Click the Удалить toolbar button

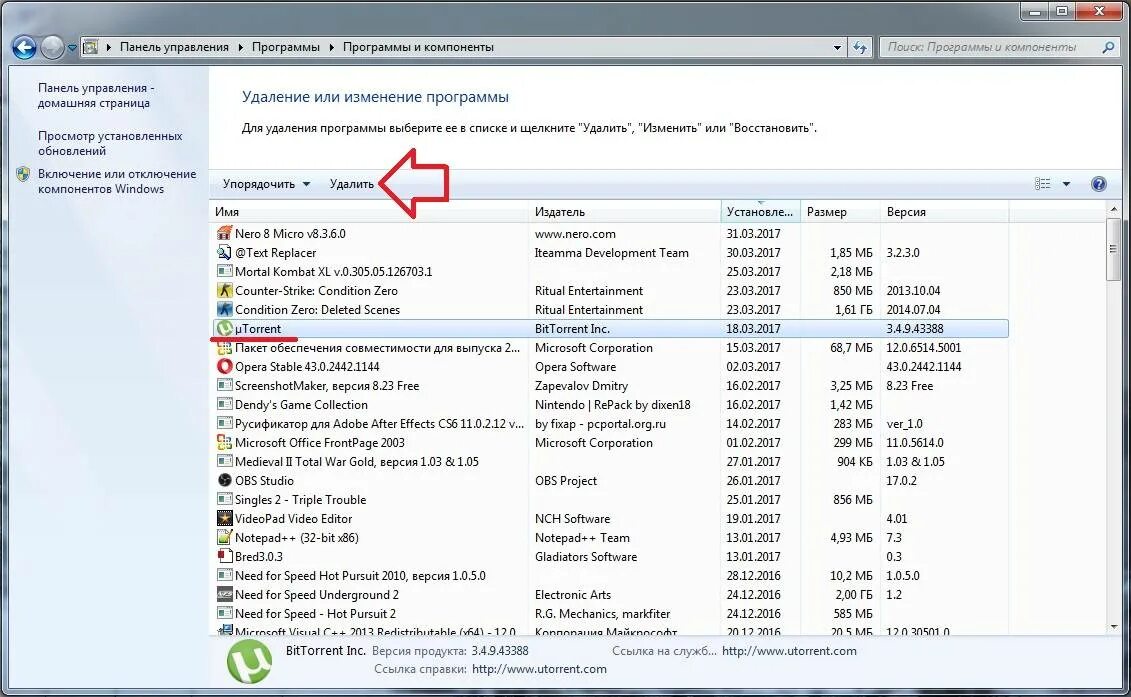tap(352, 184)
